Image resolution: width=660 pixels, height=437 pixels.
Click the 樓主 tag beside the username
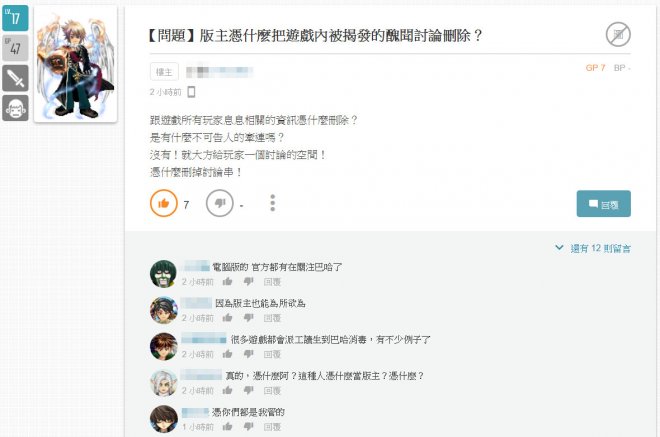(164, 72)
